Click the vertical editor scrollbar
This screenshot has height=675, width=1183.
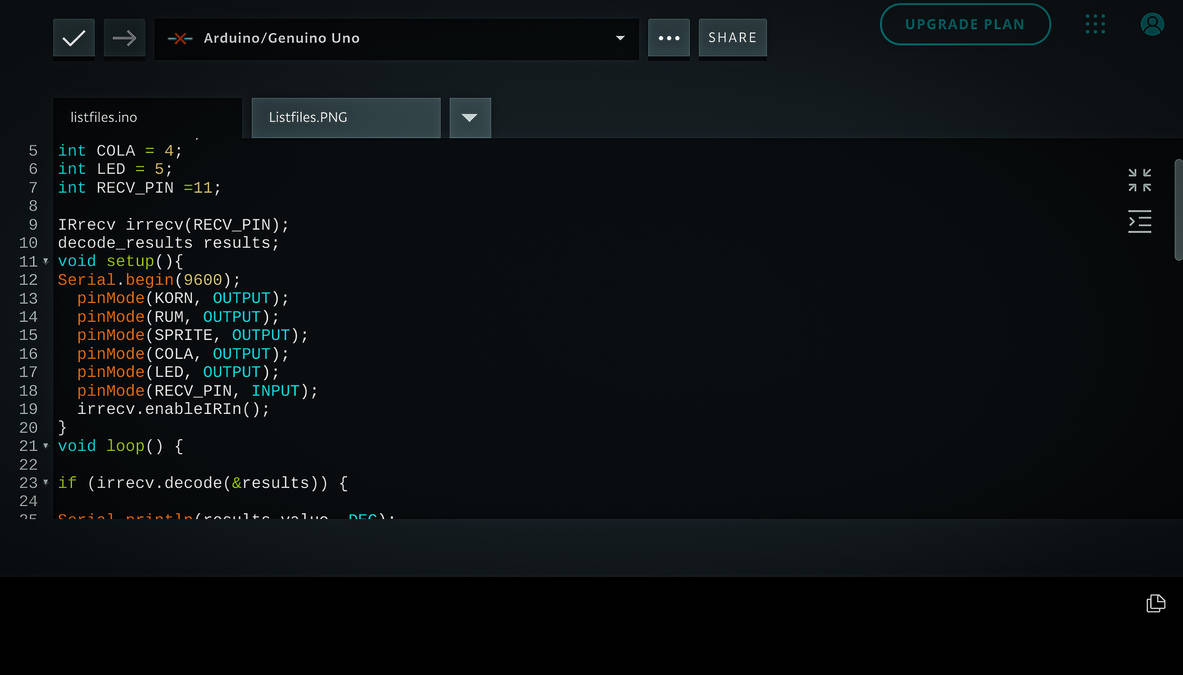[x=1178, y=210]
